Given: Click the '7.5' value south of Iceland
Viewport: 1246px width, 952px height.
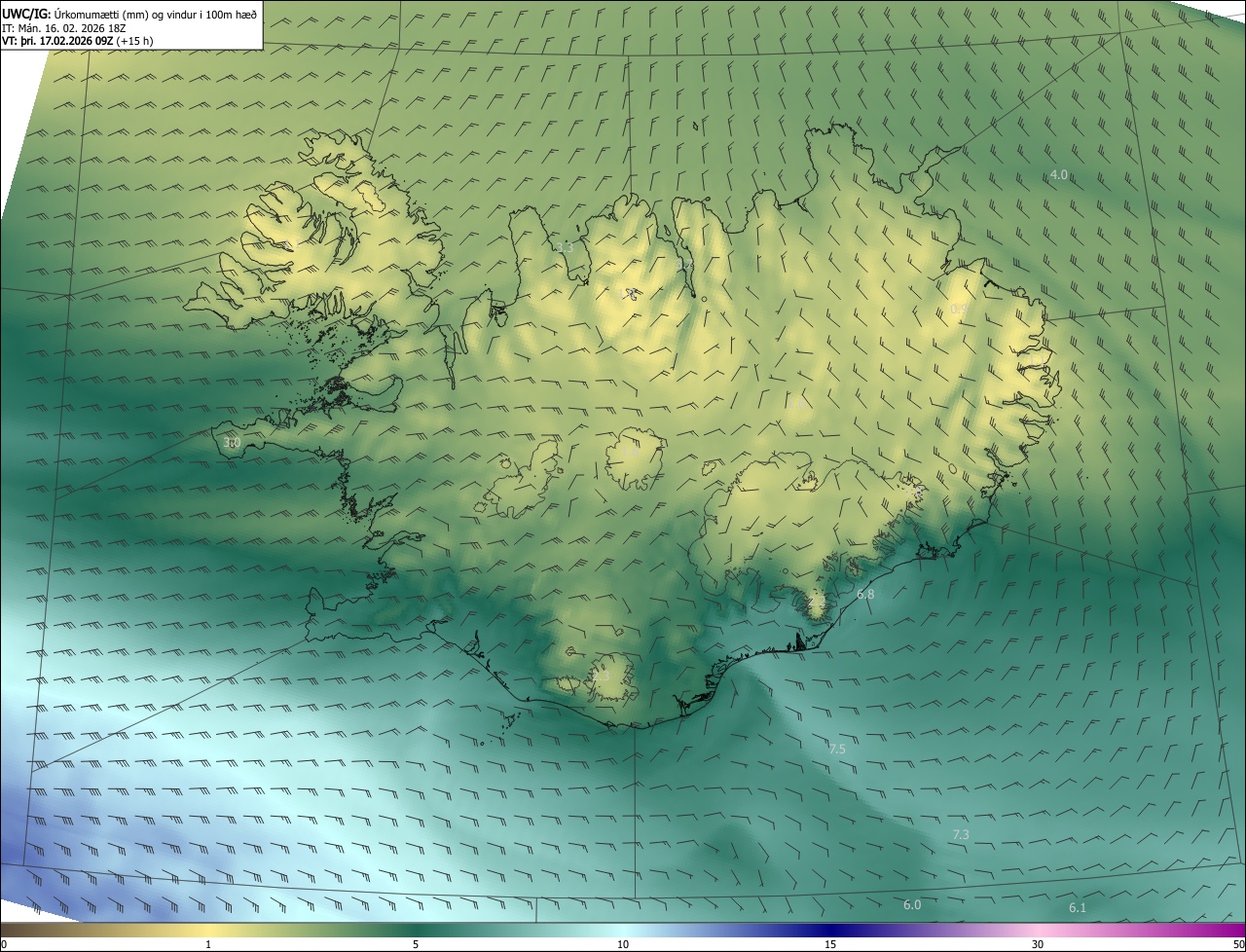Looking at the screenshot, I should (837, 749).
